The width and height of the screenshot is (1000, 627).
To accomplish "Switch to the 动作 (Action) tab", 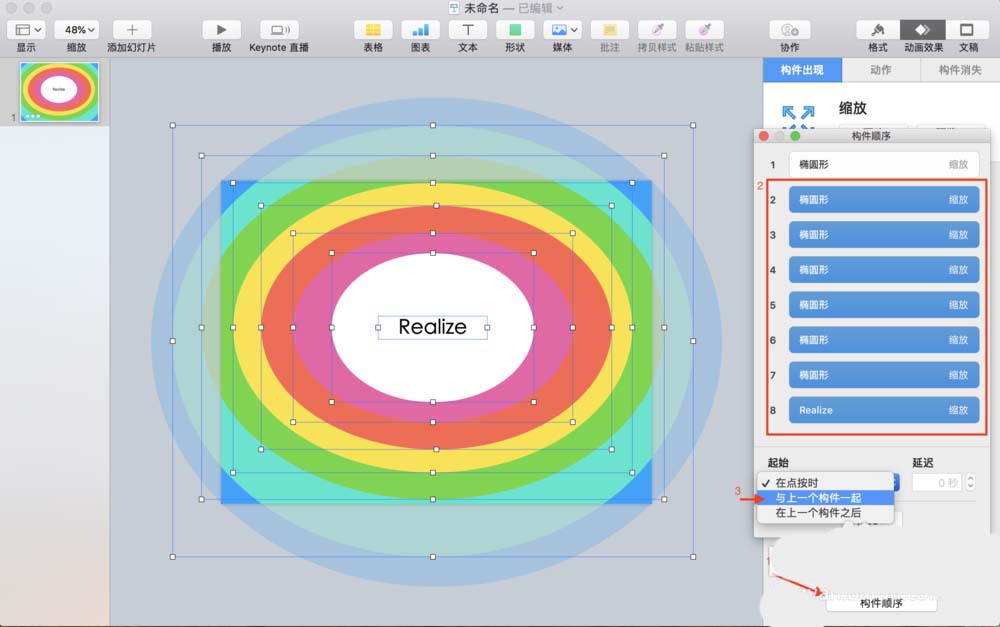I will (x=880, y=70).
